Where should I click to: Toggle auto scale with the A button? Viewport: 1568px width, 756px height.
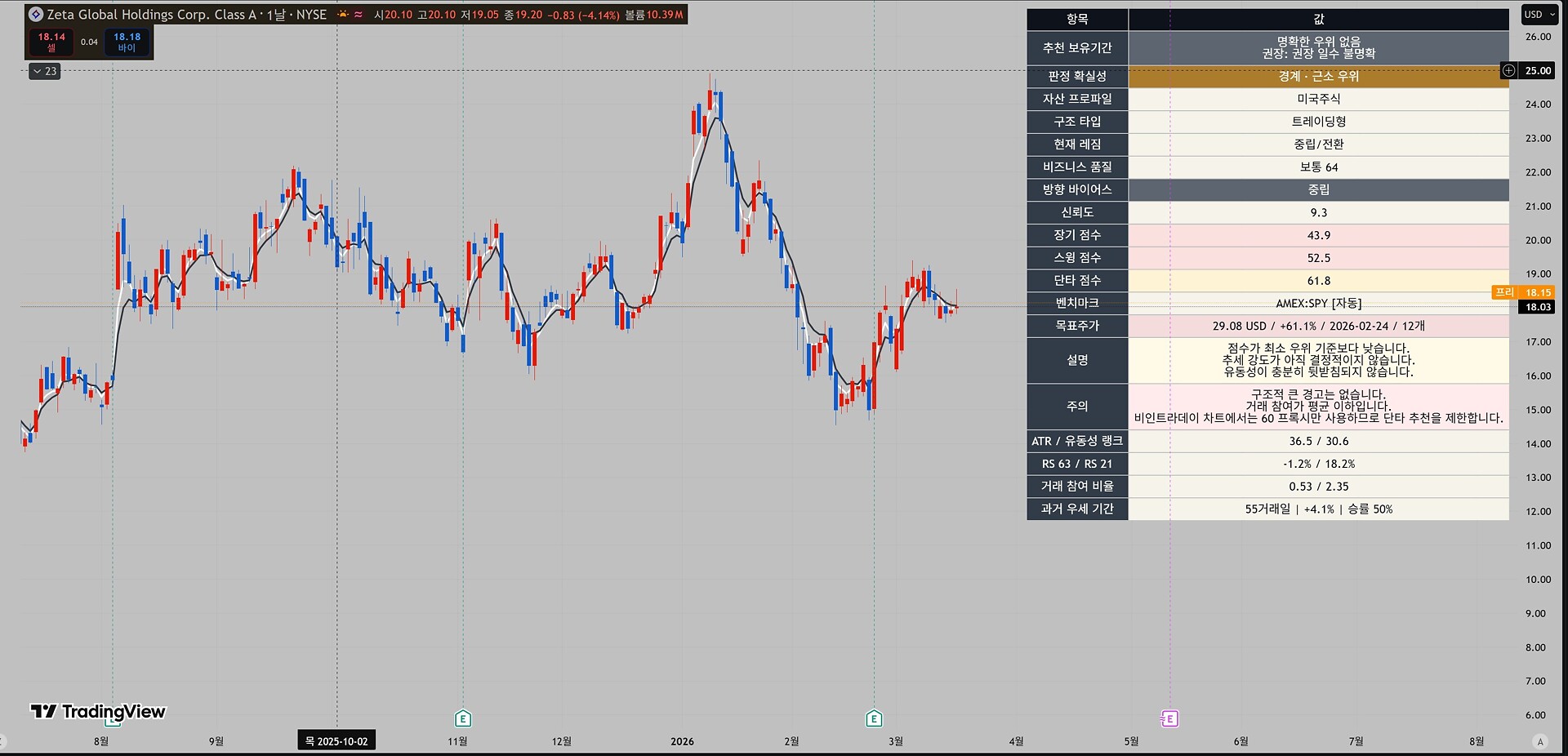1540,741
